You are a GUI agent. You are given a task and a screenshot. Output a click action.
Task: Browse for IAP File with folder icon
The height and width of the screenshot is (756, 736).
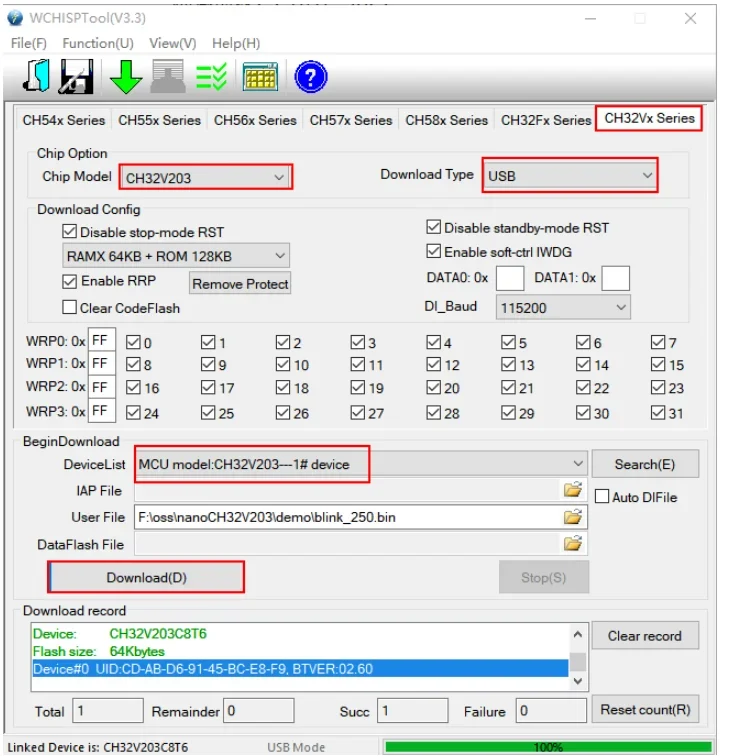coord(573,490)
